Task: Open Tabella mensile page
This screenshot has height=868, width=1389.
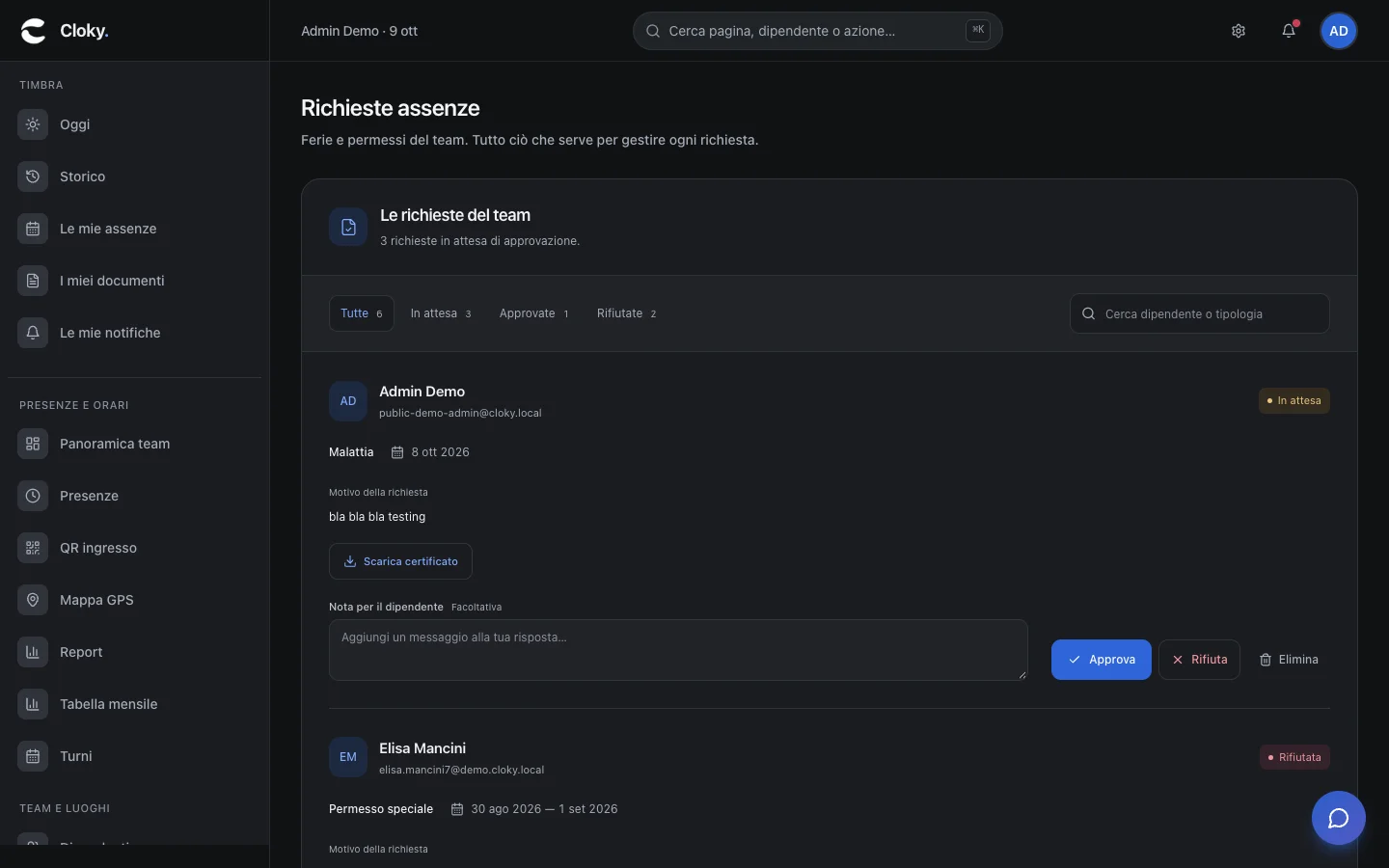Action: tap(135, 704)
